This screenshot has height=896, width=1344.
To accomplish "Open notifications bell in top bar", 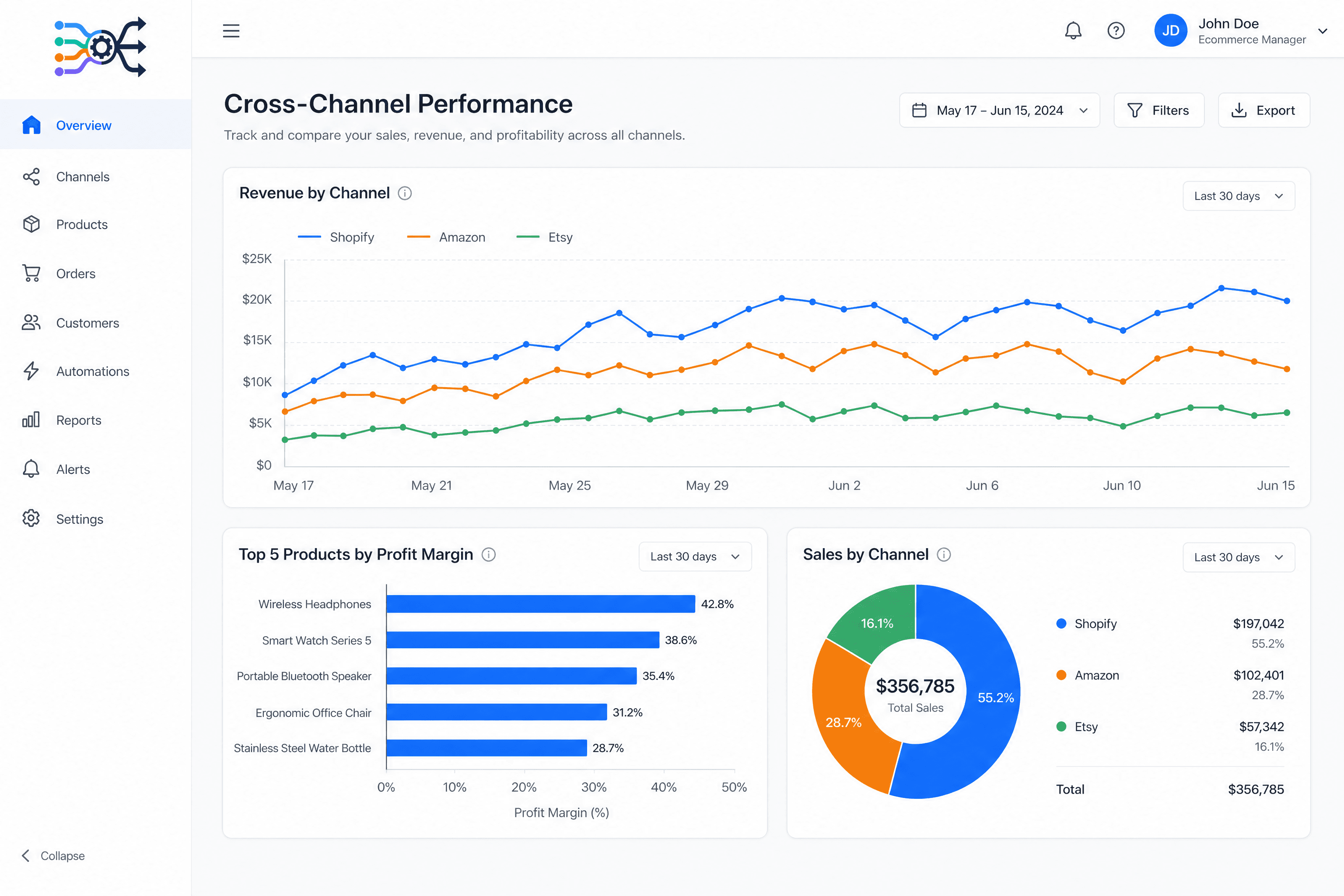I will 1073,30.
